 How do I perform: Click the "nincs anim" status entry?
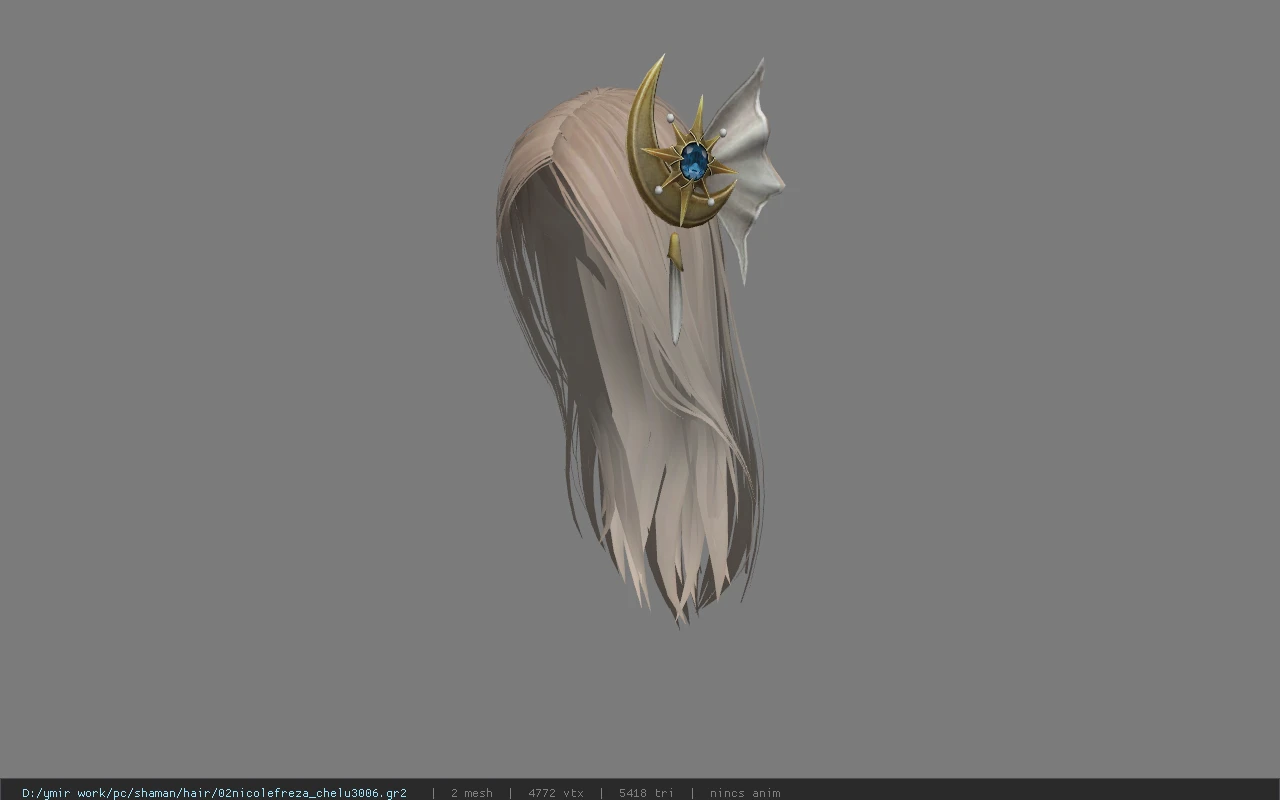(x=745, y=793)
